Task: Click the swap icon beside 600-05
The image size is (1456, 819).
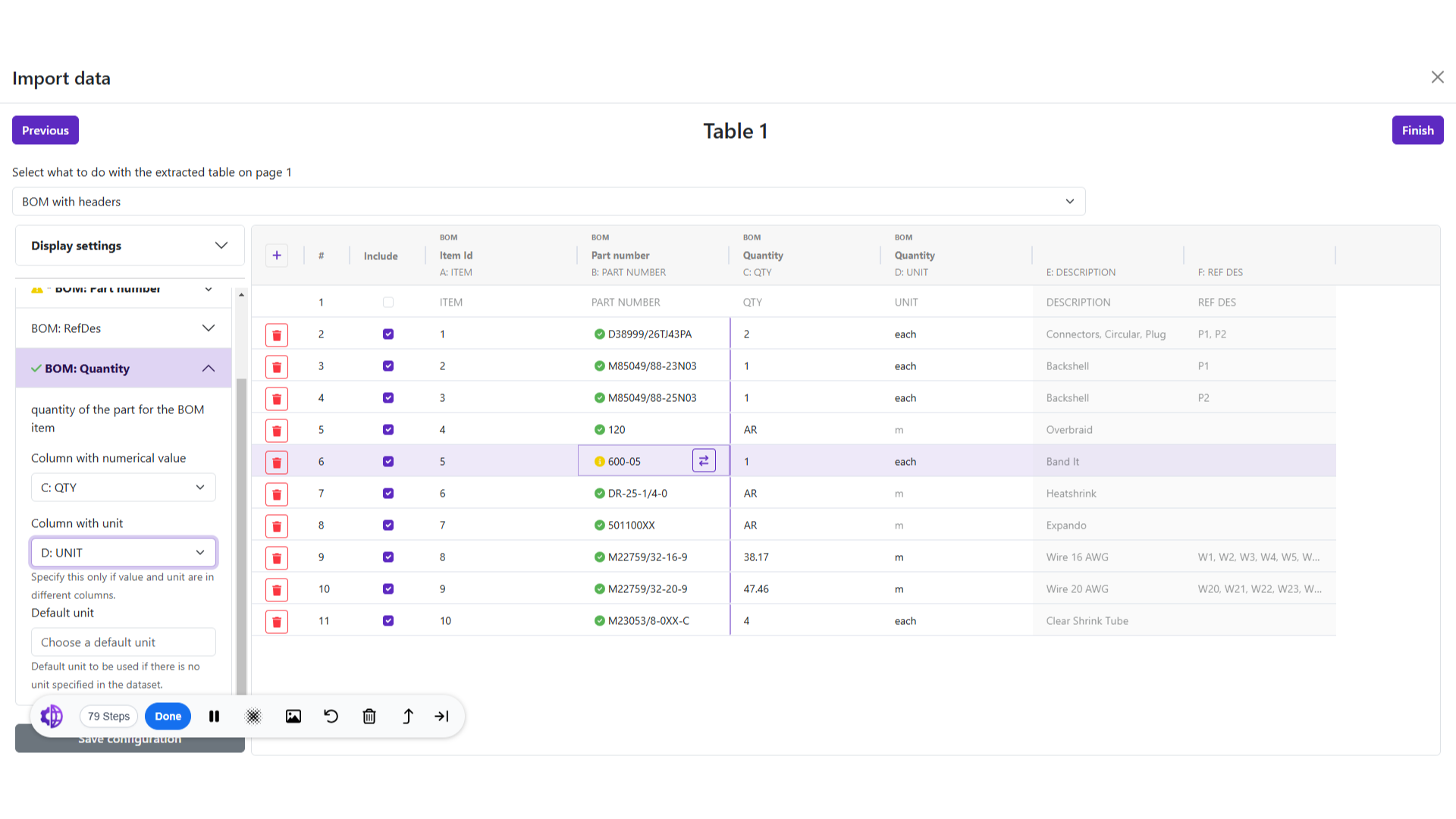Action: tap(704, 460)
